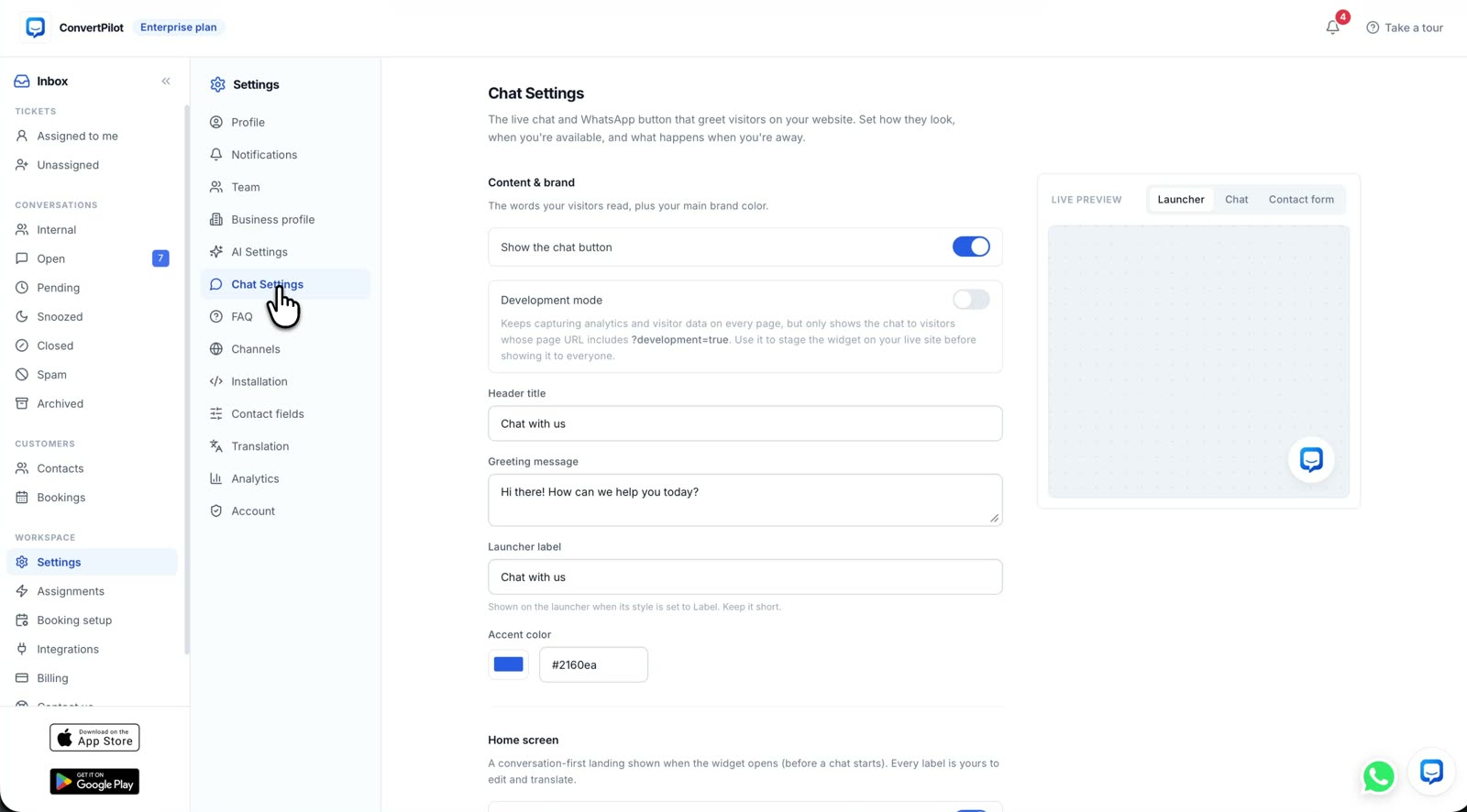Switch live preview to Contact form tab
Image resolution: width=1467 pixels, height=812 pixels.
click(x=1301, y=200)
